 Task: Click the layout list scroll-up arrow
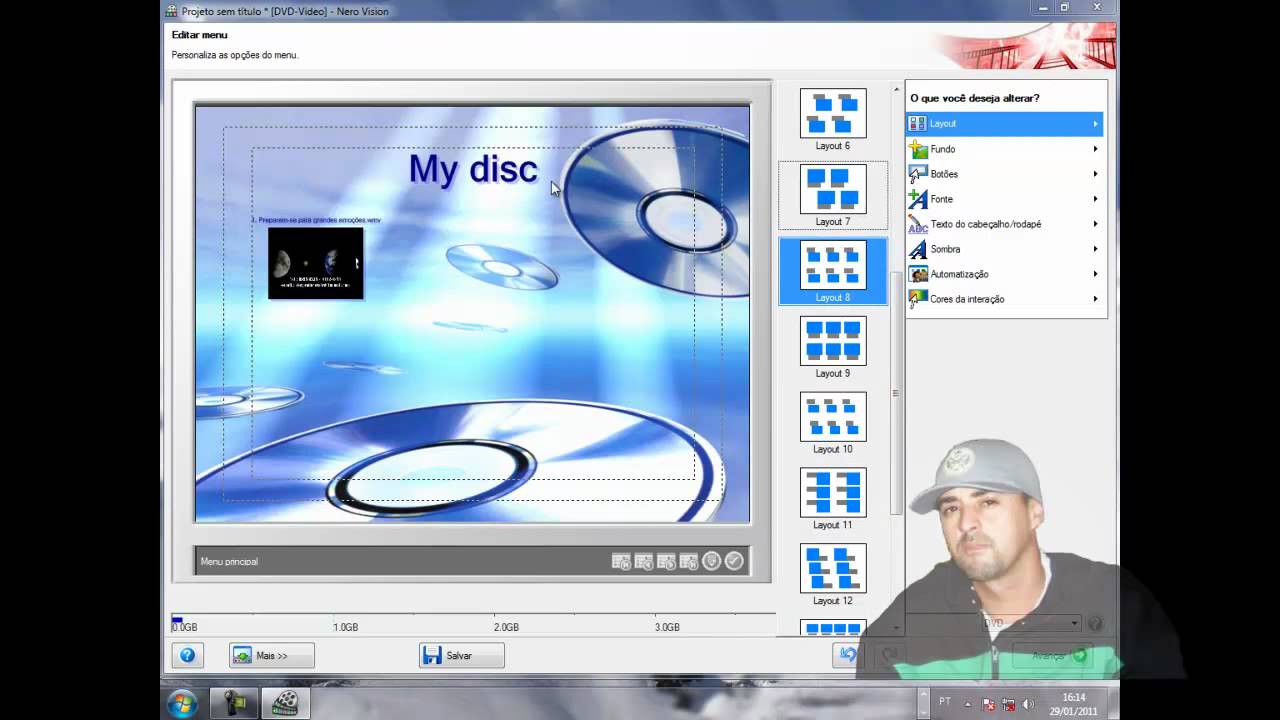coord(896,90)
